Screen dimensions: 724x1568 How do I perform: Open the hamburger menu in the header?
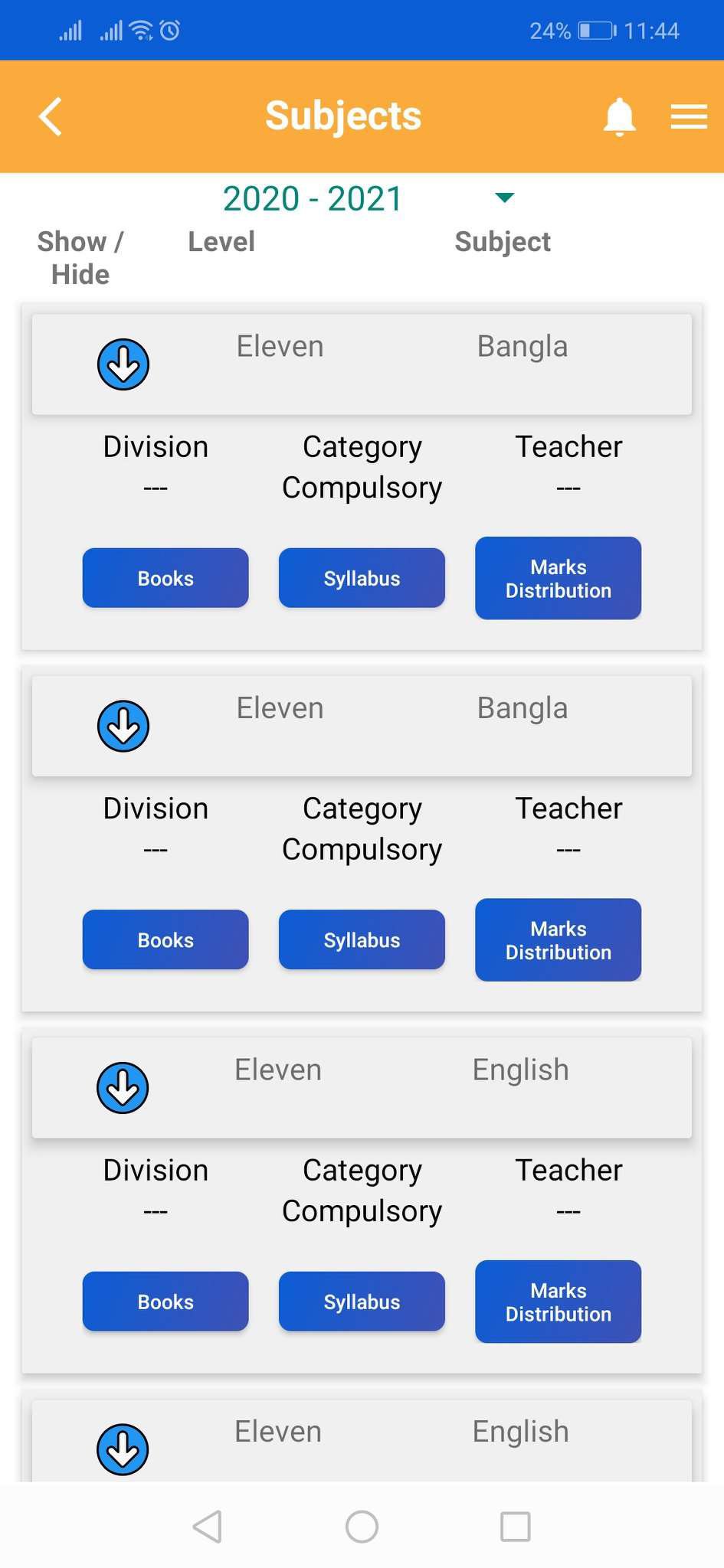coord(688,116)
